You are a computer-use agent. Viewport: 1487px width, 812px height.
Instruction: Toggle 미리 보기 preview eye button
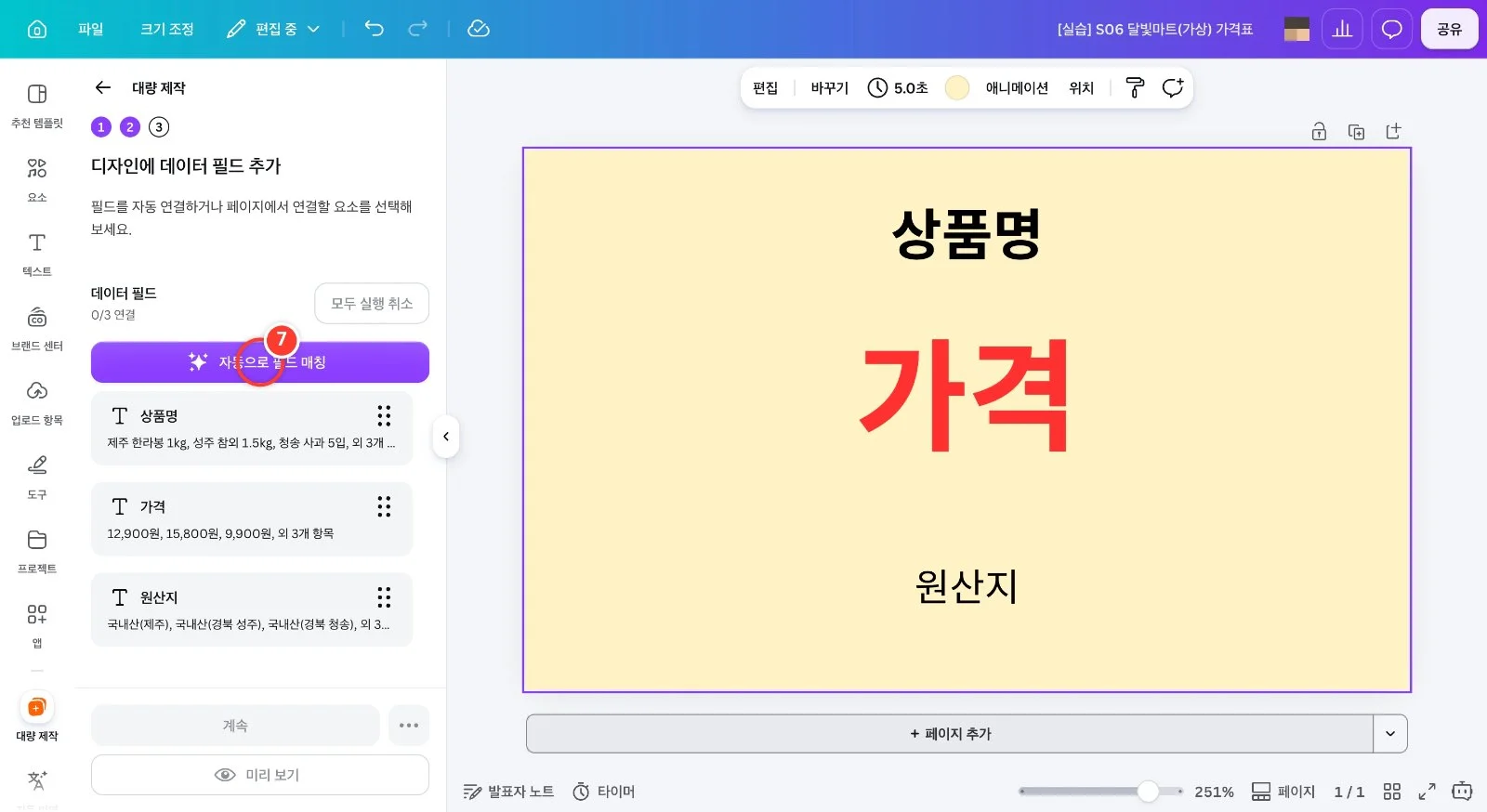(x=260, y=775)
